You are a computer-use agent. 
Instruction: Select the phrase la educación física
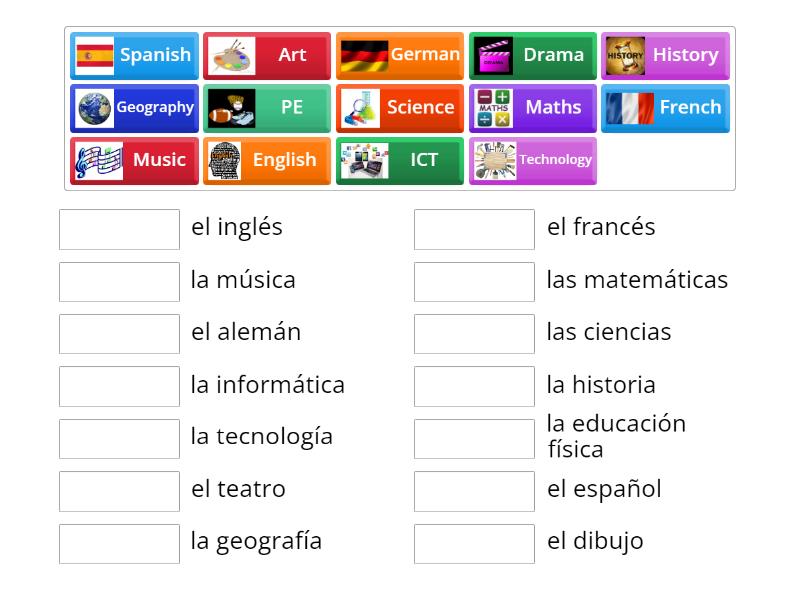pyautogui.click(x=614, y=438)
